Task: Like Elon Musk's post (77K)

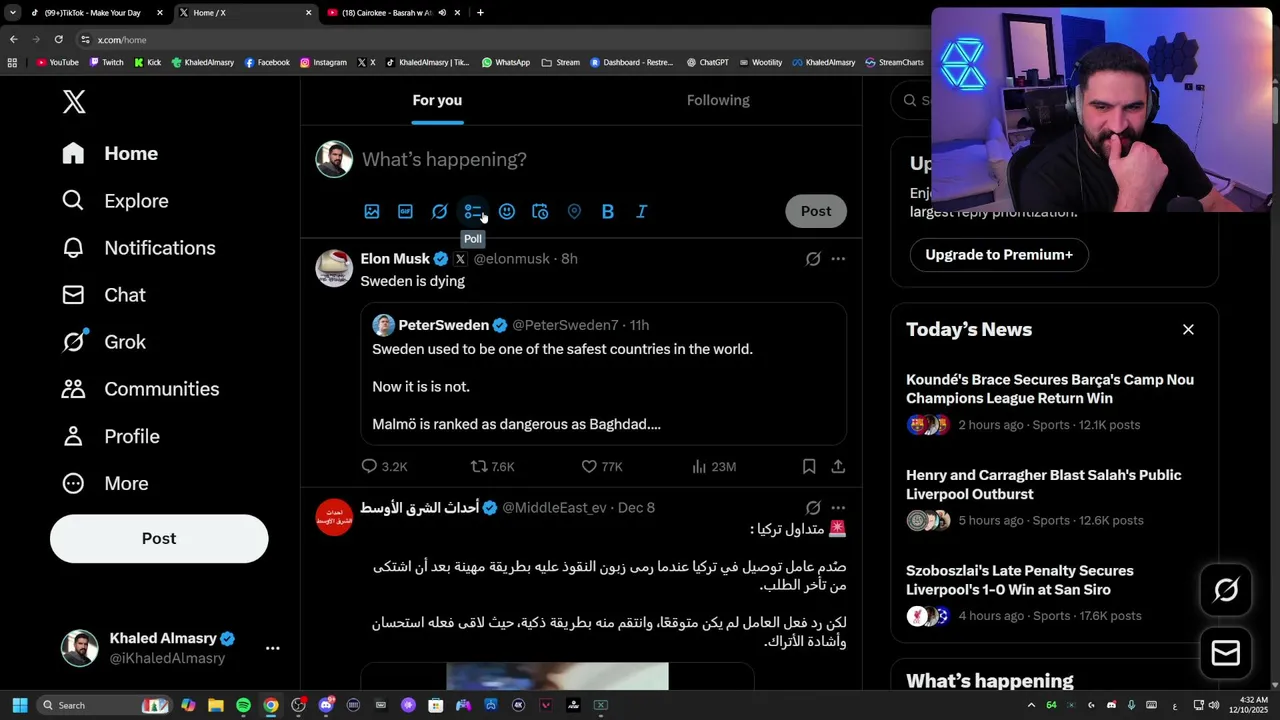Action: click(x=602, y=466)
